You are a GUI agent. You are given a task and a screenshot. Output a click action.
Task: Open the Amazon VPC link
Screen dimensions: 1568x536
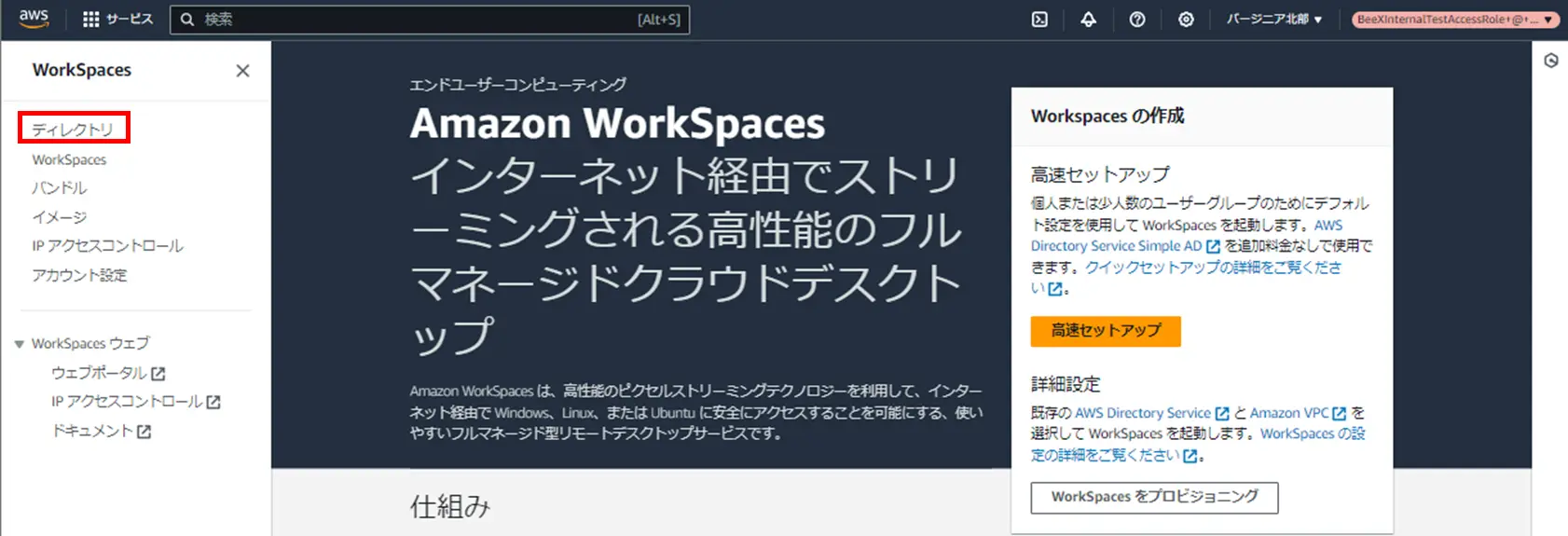click(1298, 413)
